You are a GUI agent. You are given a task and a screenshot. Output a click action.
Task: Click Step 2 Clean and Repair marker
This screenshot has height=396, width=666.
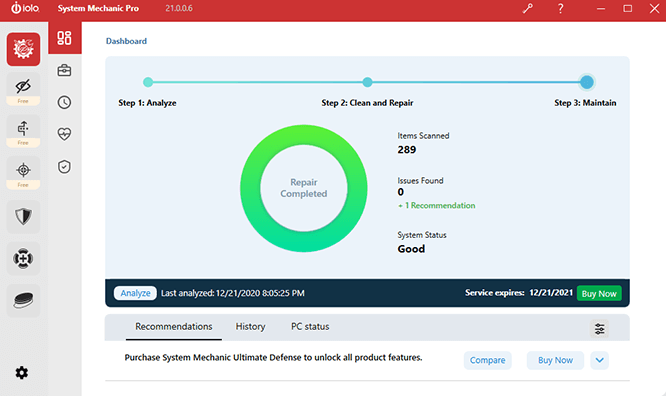tap(367, 82)
